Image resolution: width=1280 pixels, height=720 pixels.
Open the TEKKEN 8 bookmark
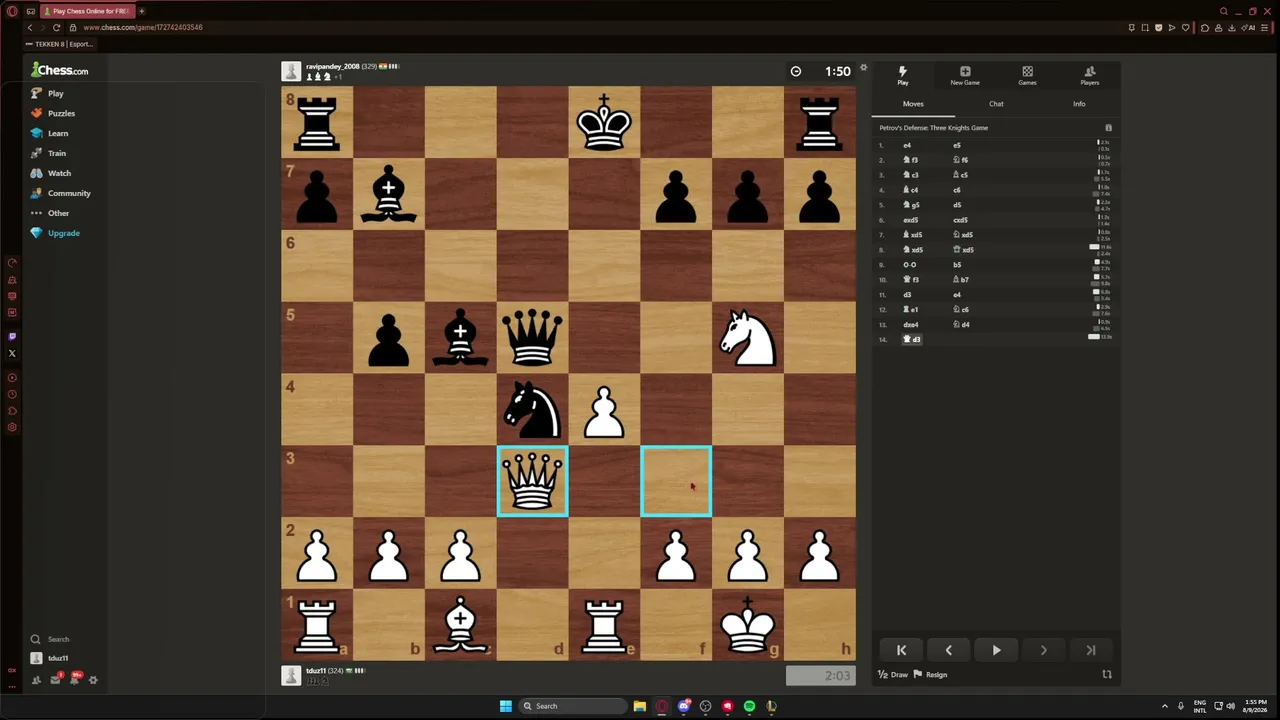(60, 44)
